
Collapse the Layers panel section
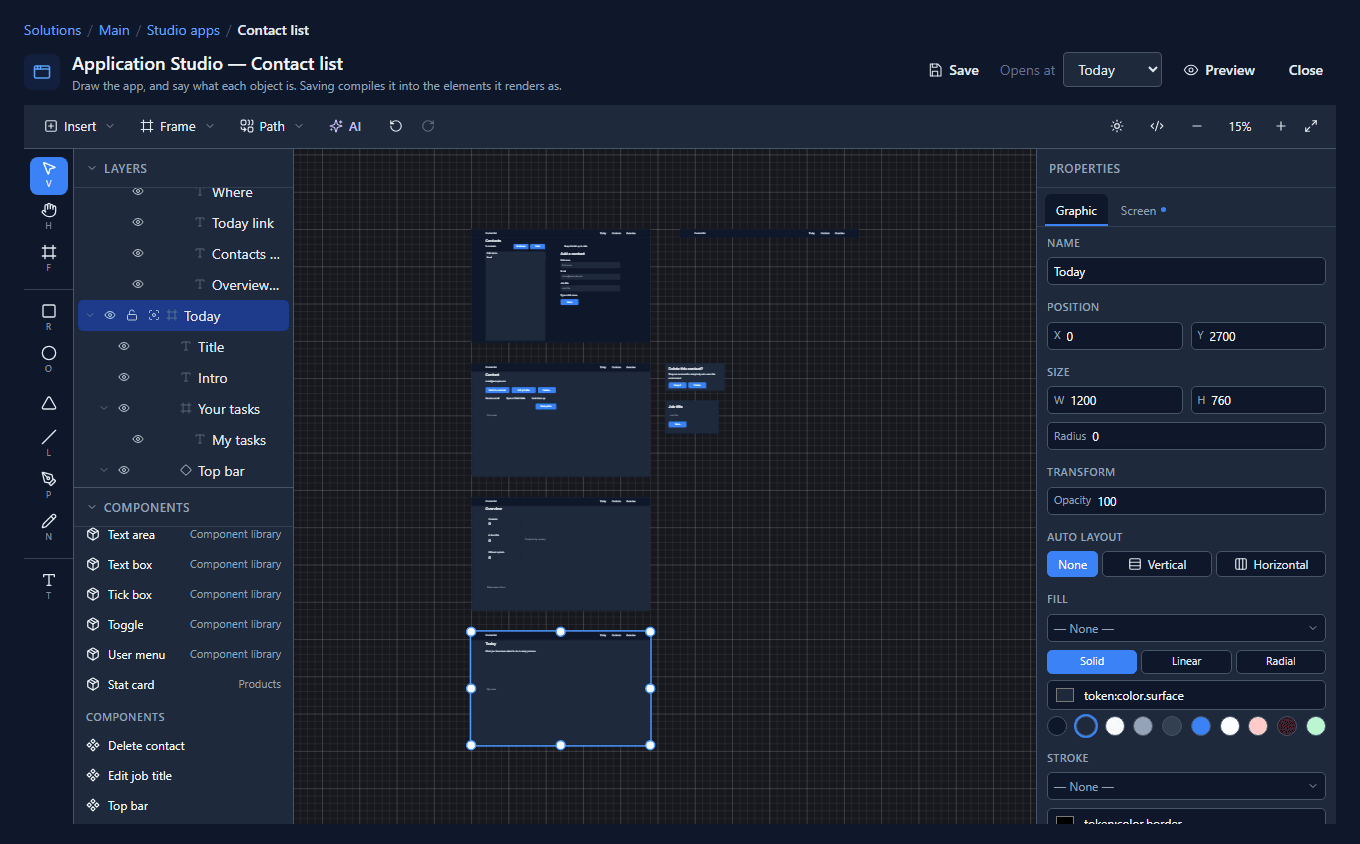click(x=92, y=169)
